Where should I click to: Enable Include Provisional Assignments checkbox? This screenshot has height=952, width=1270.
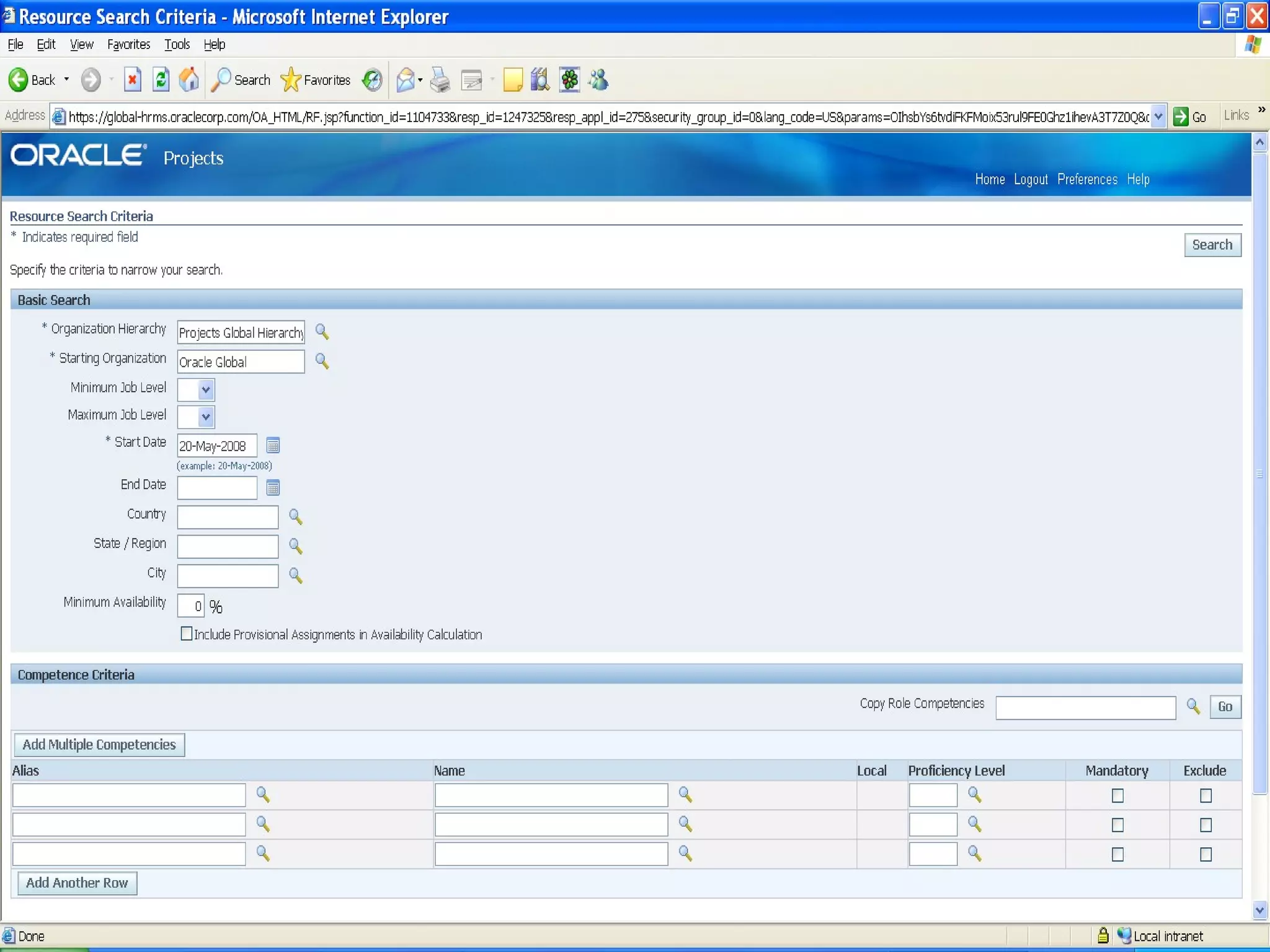pos(187,633)
